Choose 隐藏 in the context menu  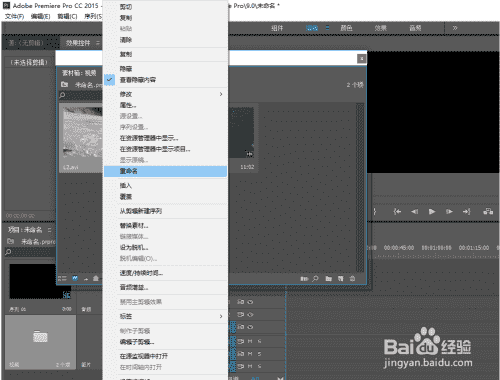coord(166,69)
